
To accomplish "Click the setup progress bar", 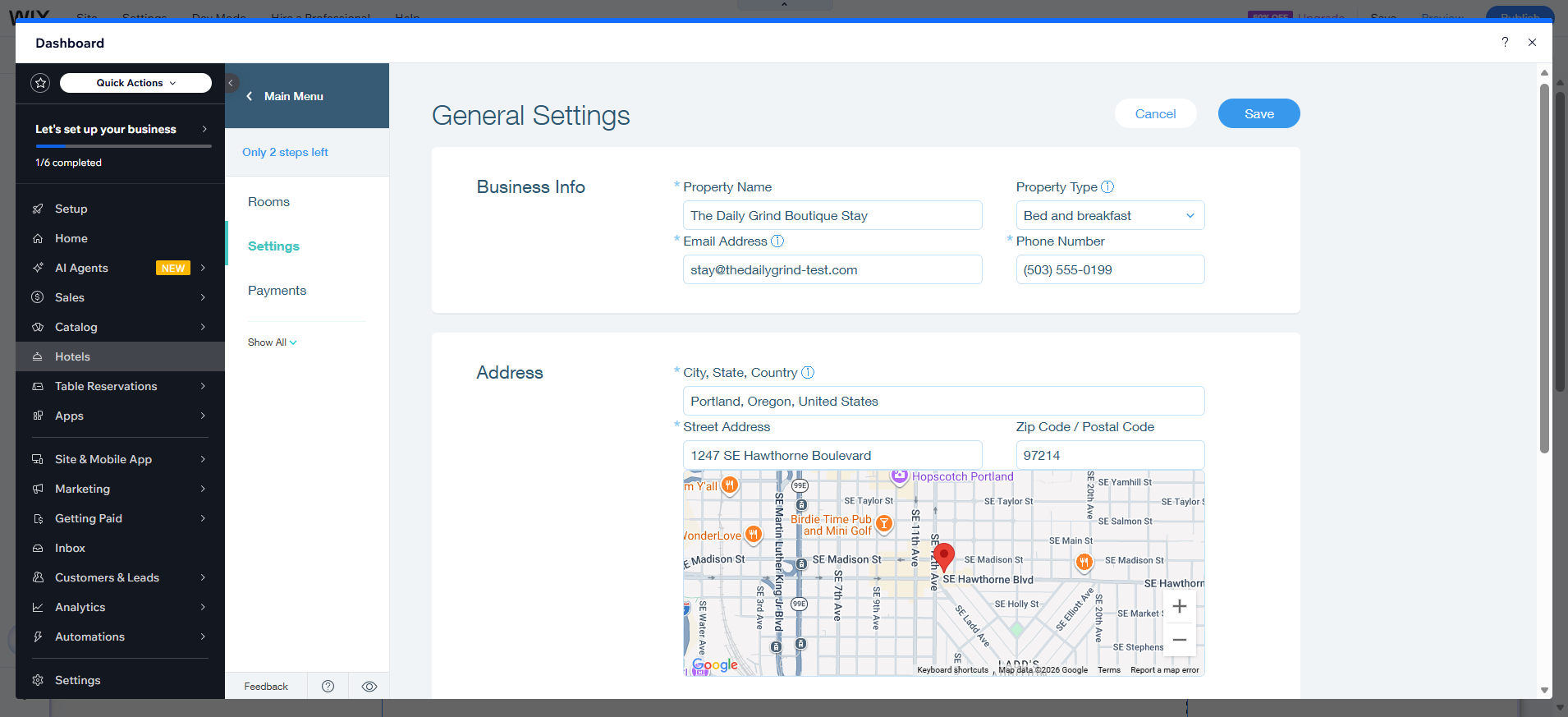I will pos(123,146).
